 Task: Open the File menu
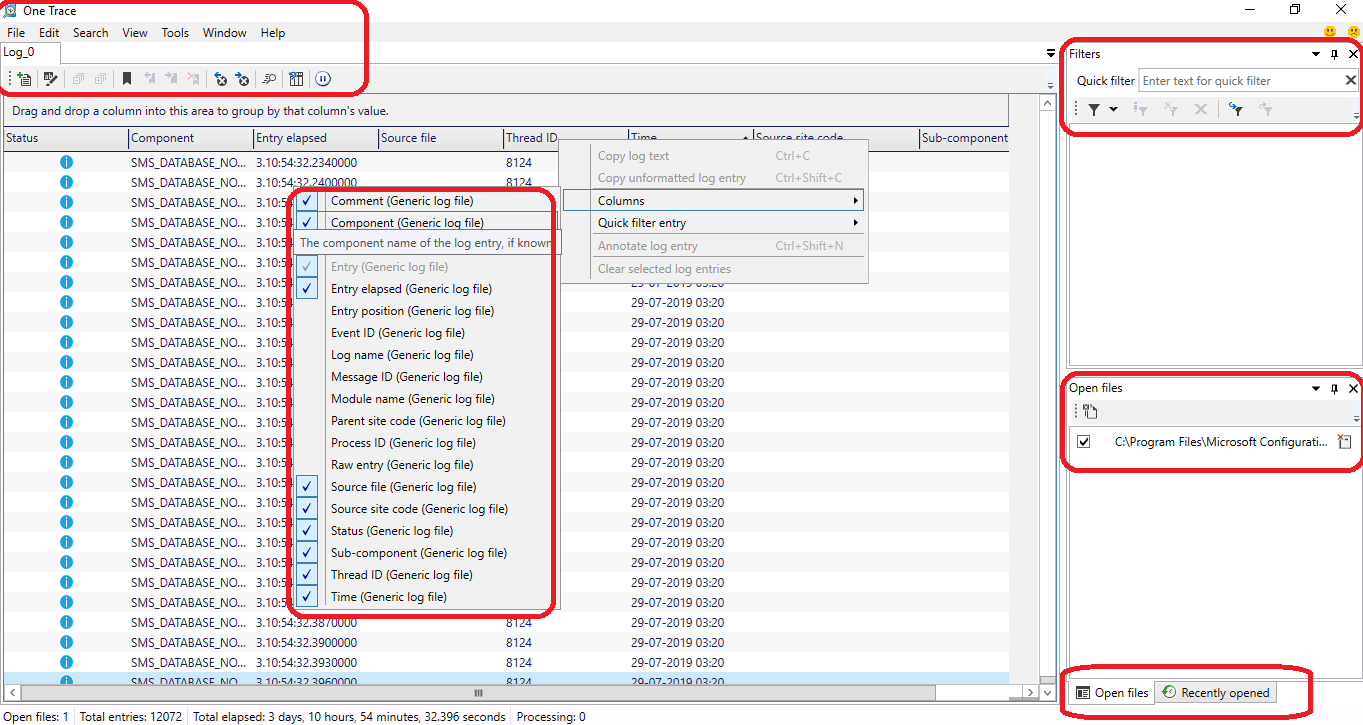click(x=16, y=33)
